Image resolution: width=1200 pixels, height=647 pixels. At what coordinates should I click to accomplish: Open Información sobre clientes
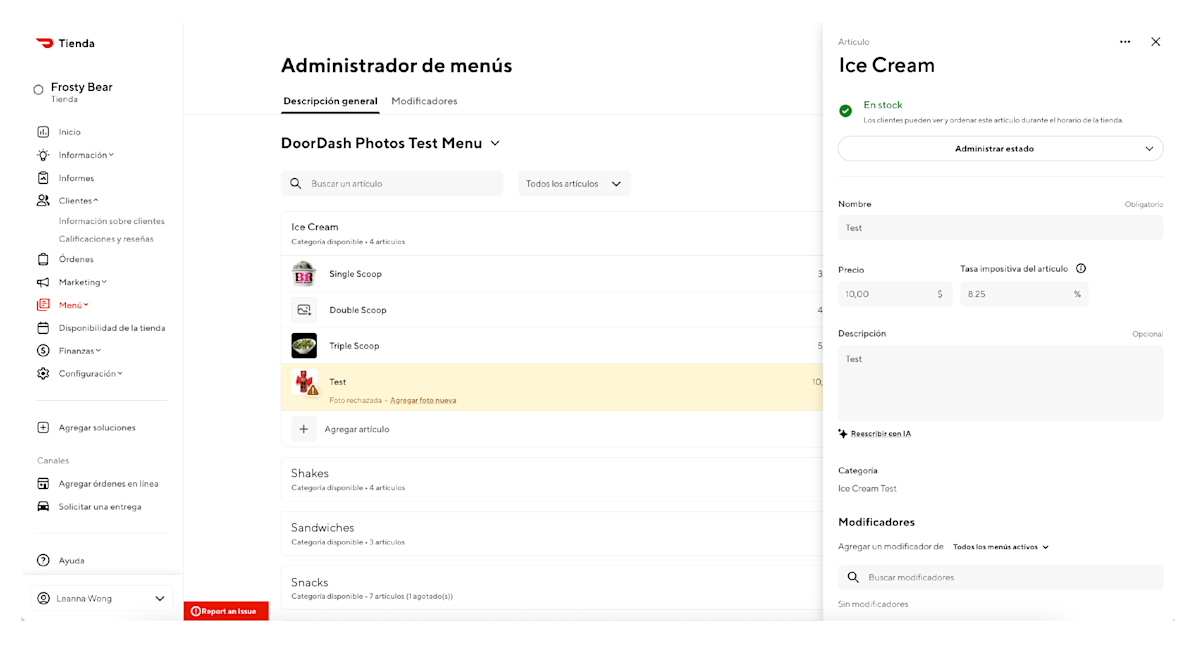(x=112, y=221)
